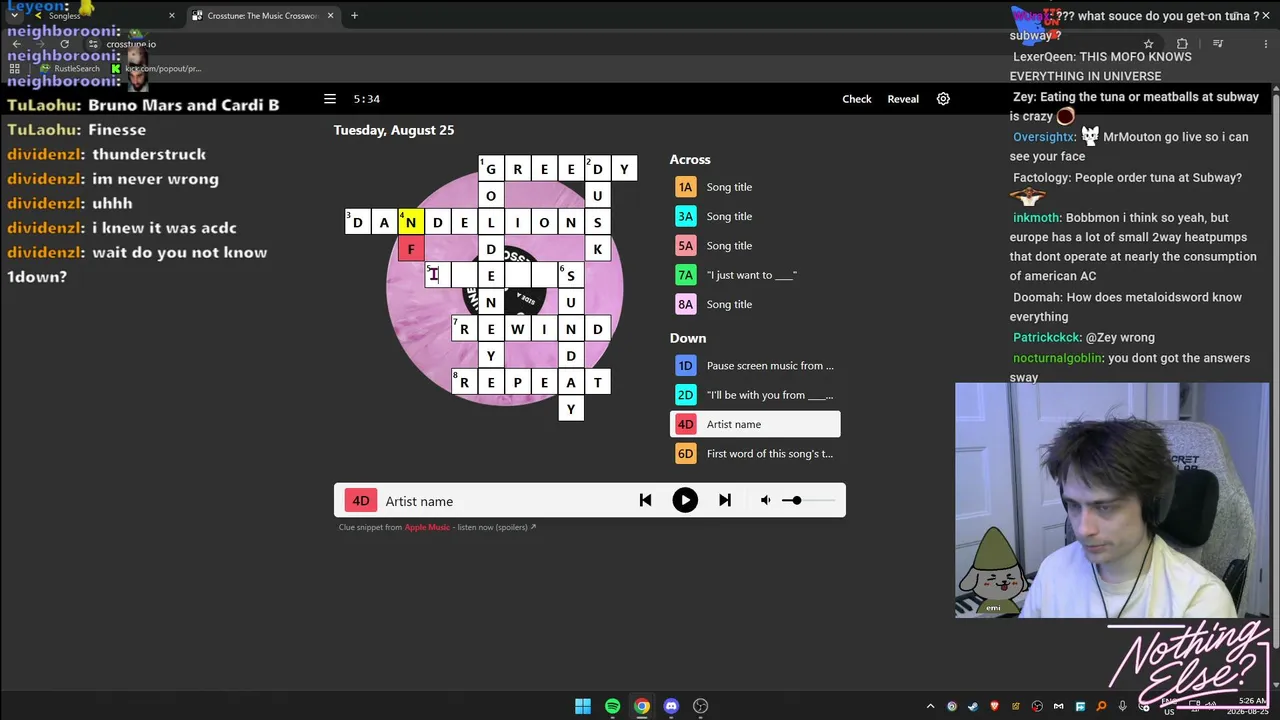This screenshot has width=1280, height=720.
Task: Skip to the next clue
Action: pos(725,500)
